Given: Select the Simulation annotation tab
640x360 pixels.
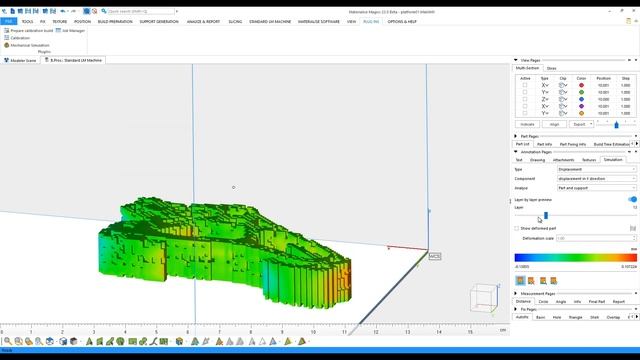Looking at the screenshot, I should 613,160.
